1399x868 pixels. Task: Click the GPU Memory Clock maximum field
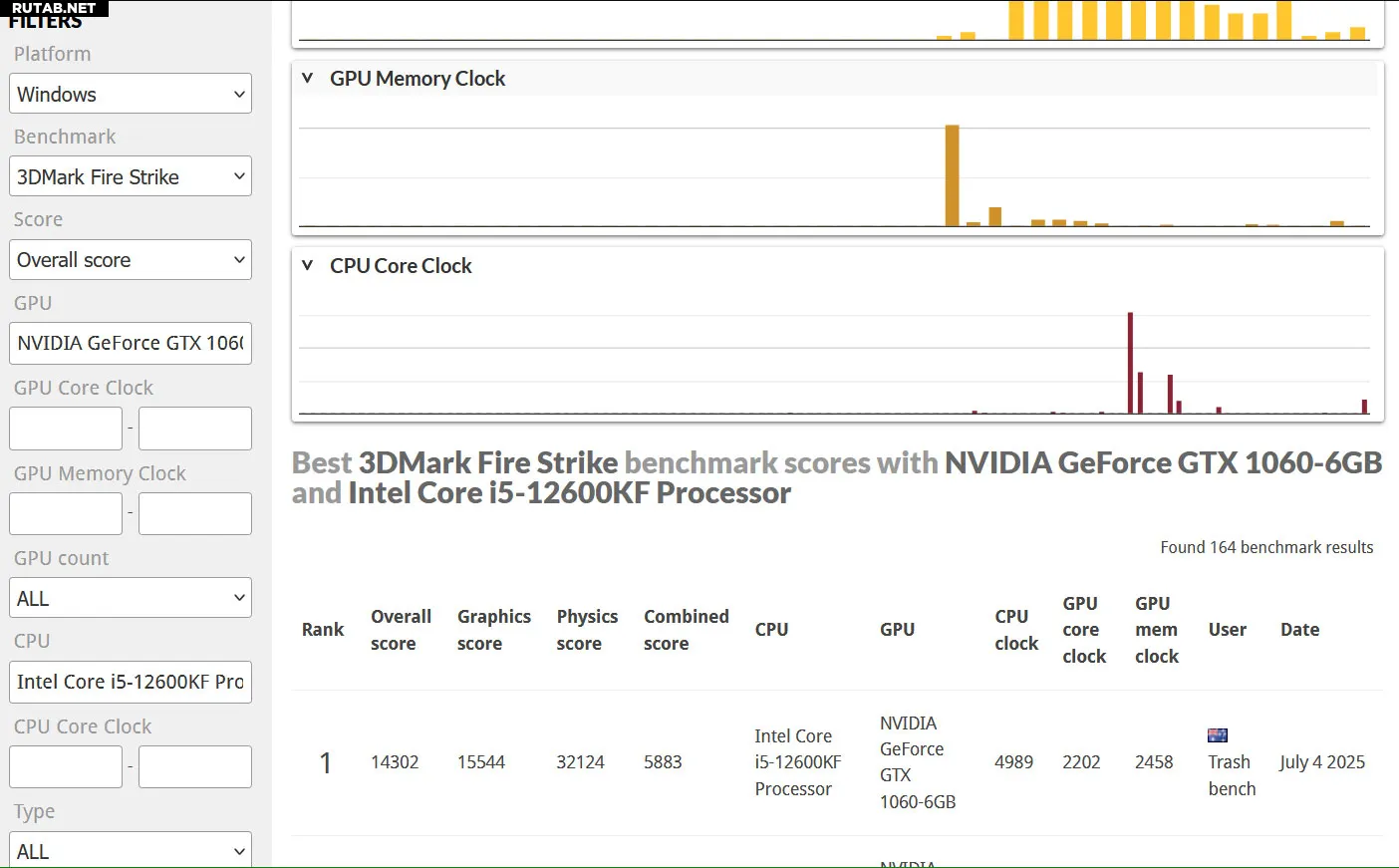point(195,514)
